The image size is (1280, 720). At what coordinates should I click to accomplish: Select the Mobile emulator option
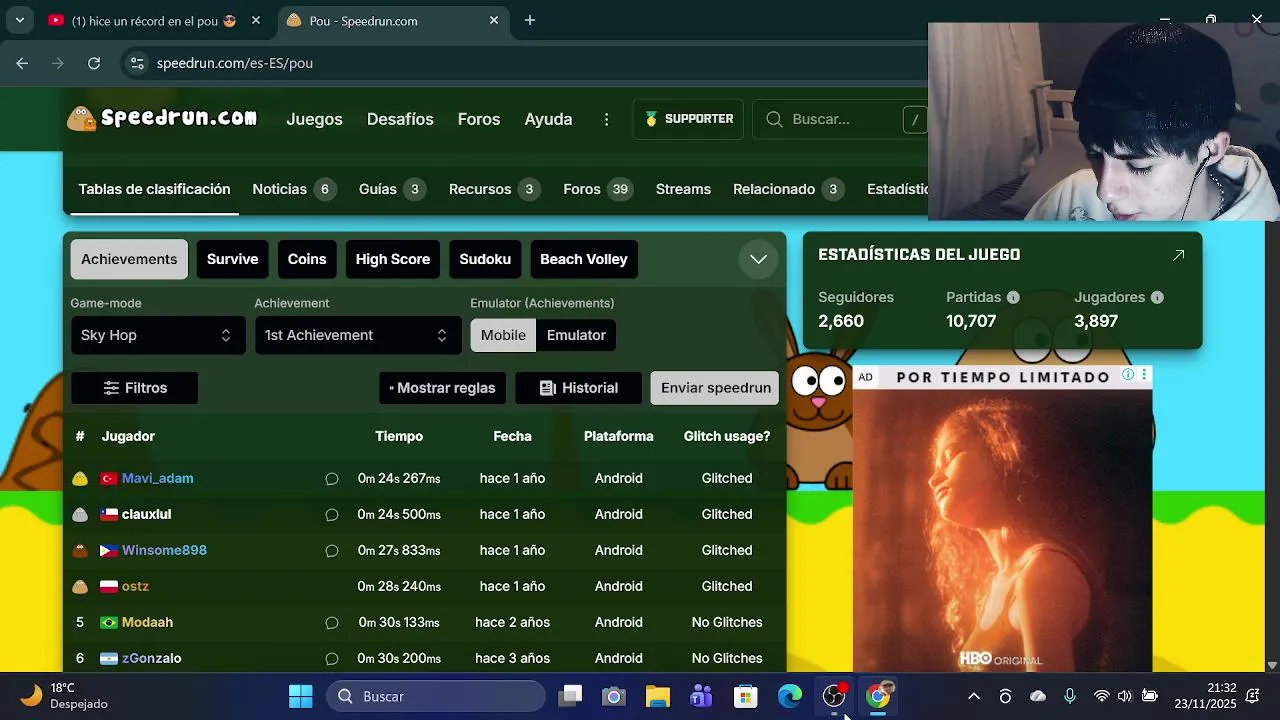coord(503,335)
